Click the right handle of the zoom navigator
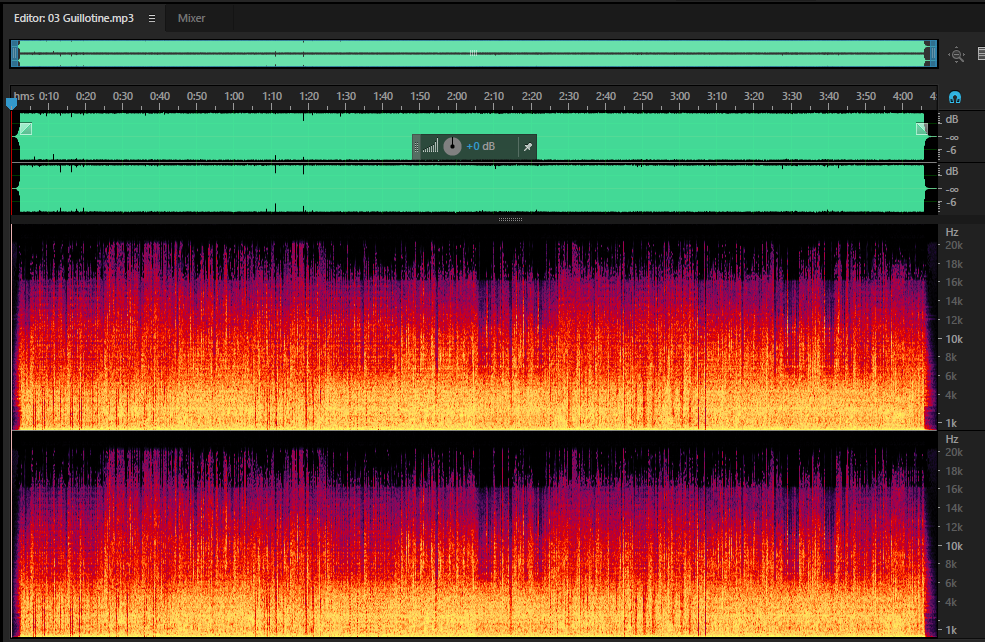Image resolution: width=985 pixels, height=642 pixels. [x=931, y=53]
